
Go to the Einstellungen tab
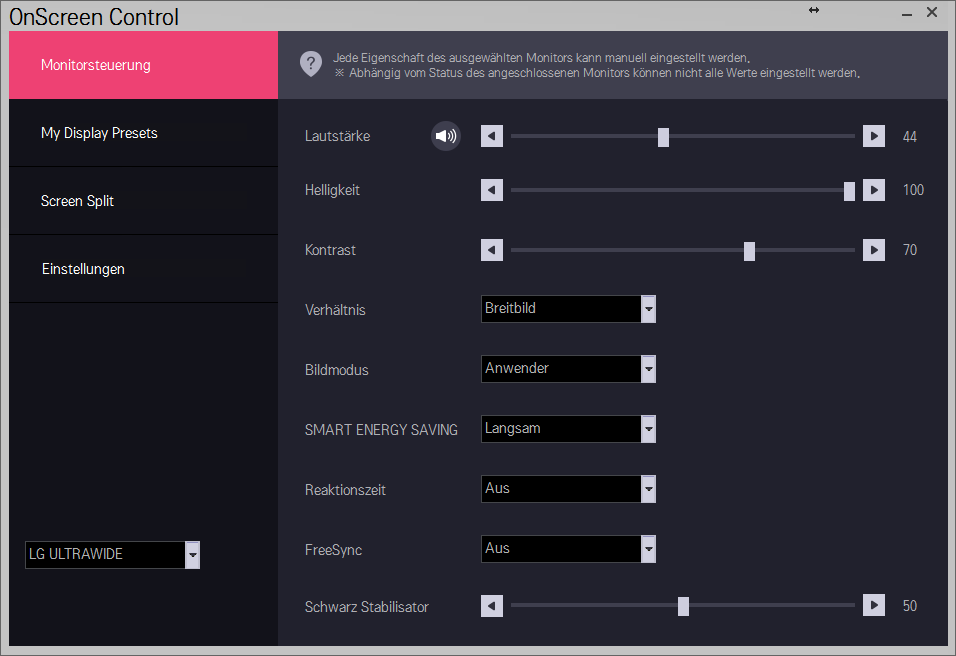(x=143, y=269)
